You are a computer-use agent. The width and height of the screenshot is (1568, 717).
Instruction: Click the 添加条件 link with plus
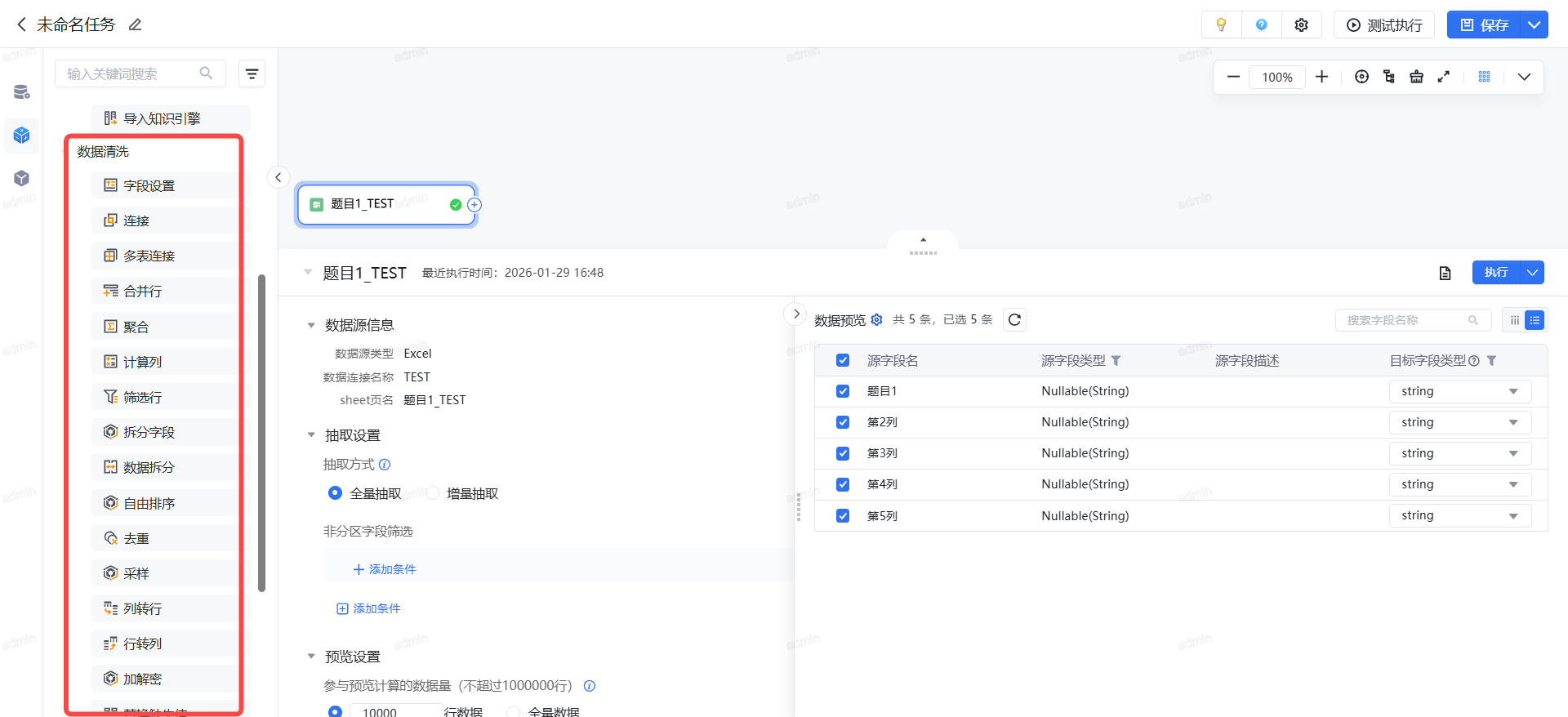coord(384,569)
